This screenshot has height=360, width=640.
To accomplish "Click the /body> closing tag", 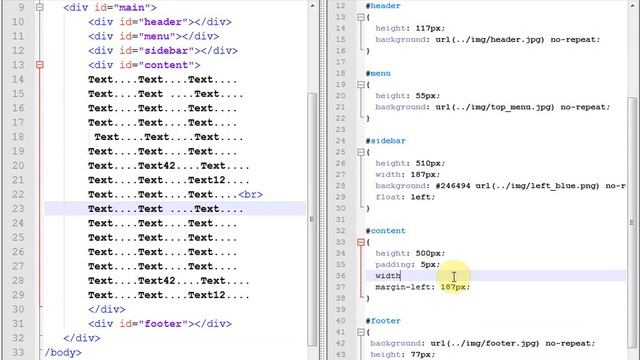I will [x=63, y=352].
